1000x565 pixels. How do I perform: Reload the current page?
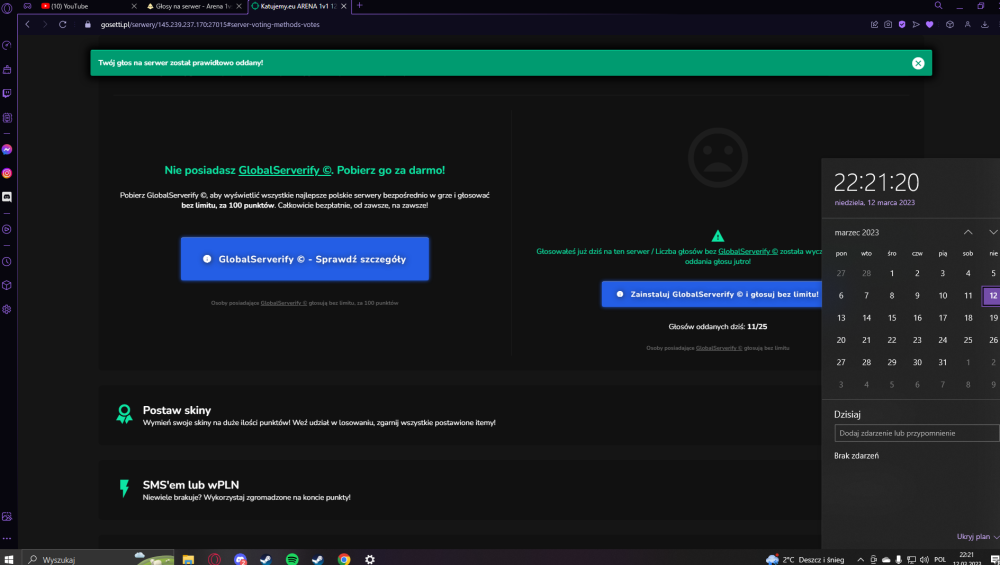62,24
